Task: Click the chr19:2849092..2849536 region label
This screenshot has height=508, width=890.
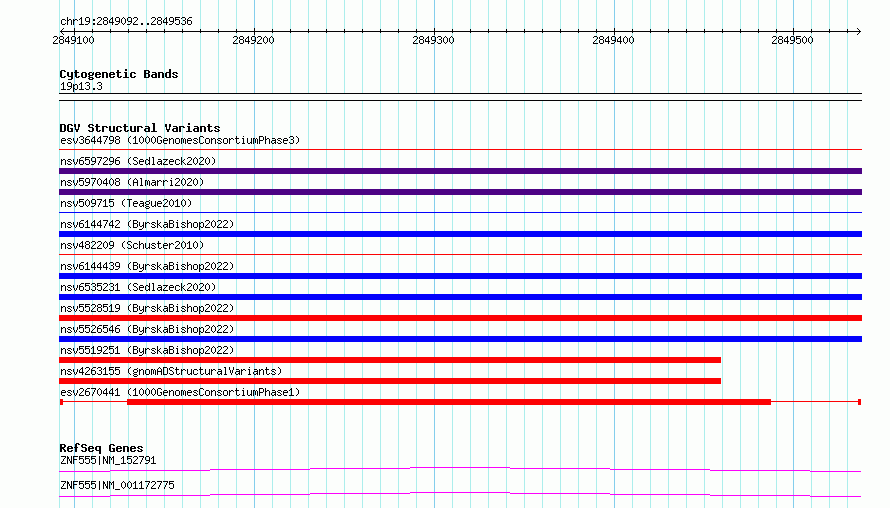Action: (x=126, y=22)
